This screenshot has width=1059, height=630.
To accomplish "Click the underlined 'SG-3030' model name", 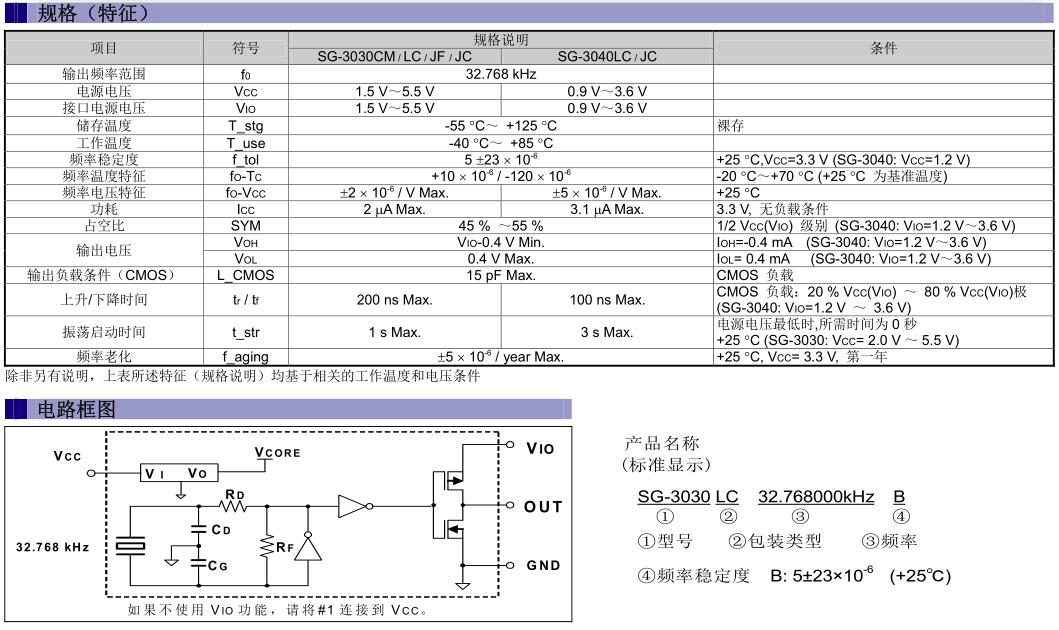I will [673, 497].
